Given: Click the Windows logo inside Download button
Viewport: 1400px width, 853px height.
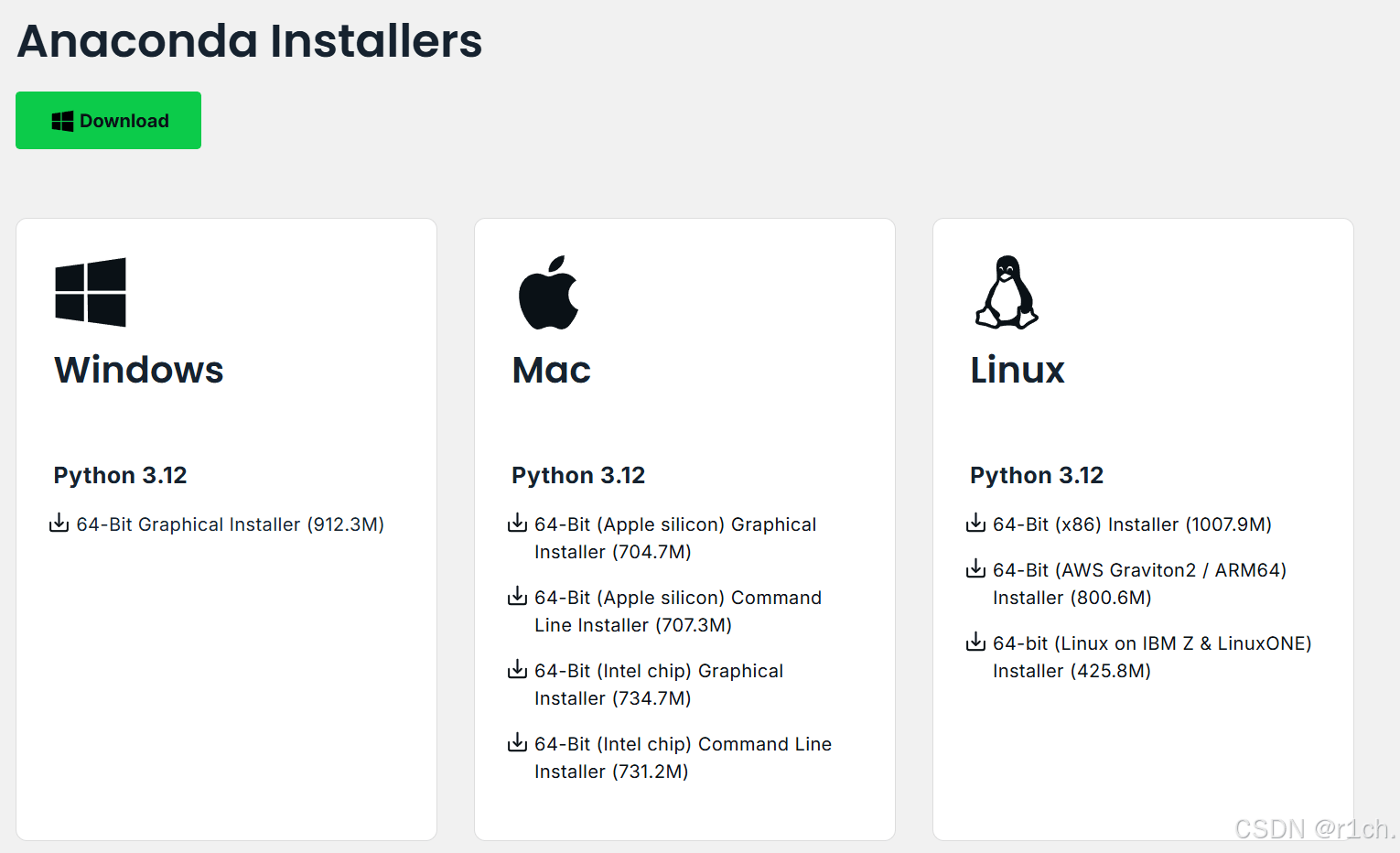Looking at the screenshot, I should tap(62, 121).
